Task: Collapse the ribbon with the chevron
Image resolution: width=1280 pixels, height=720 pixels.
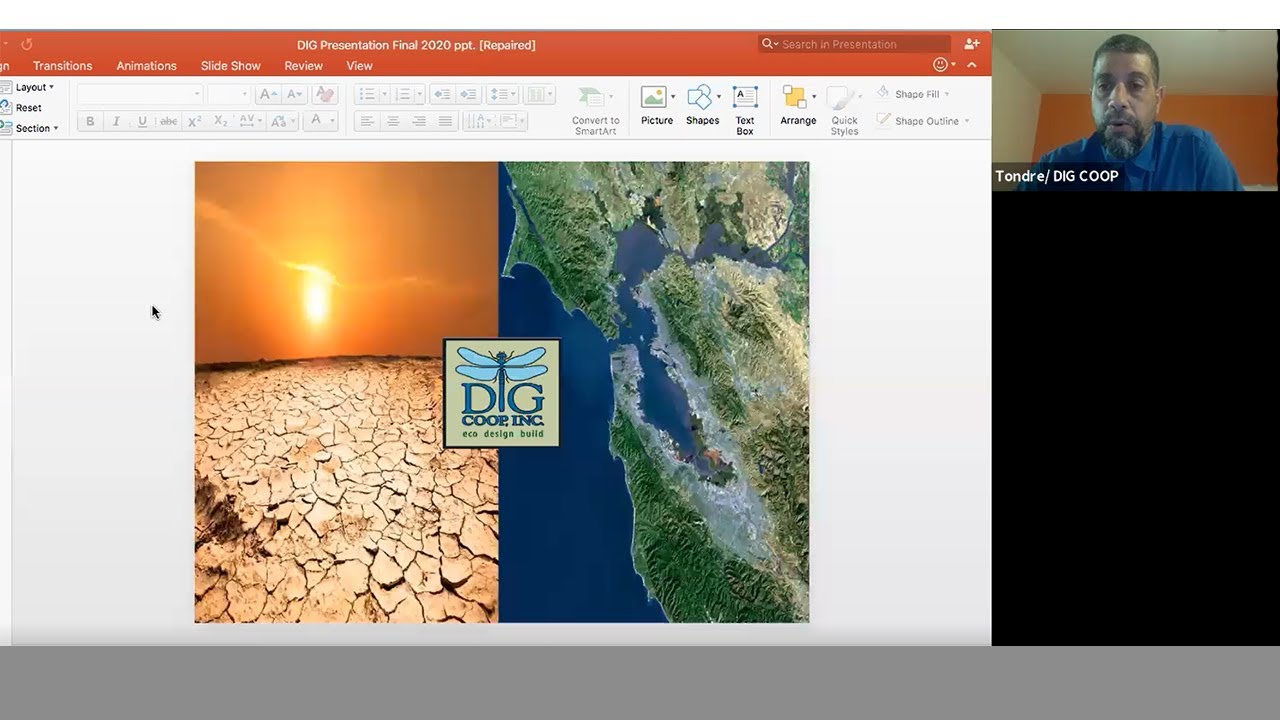Action: coord(971,65)
